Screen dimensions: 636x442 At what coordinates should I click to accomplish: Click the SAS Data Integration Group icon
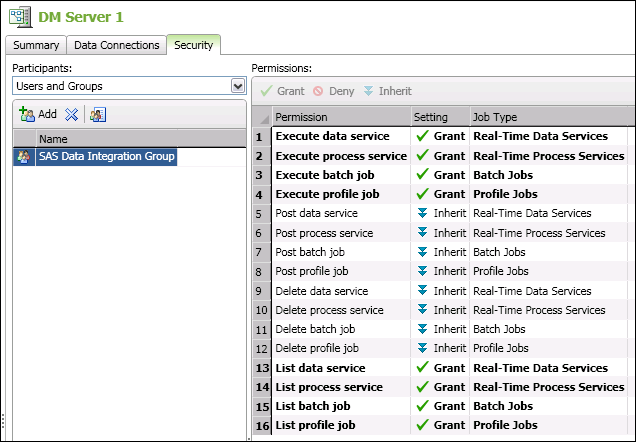24,156
